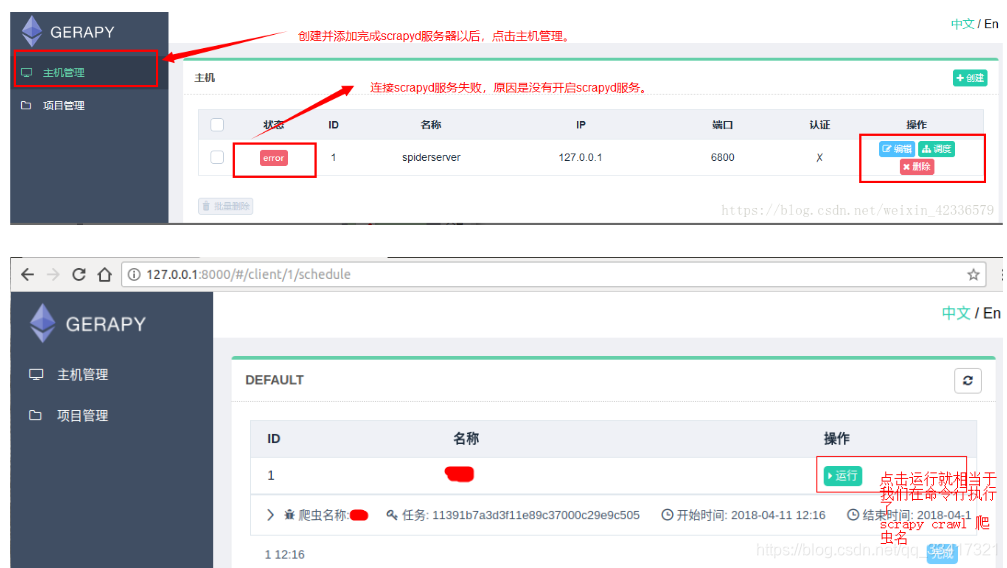
Task: Click the browser home icon
Action: pos(105,274)
